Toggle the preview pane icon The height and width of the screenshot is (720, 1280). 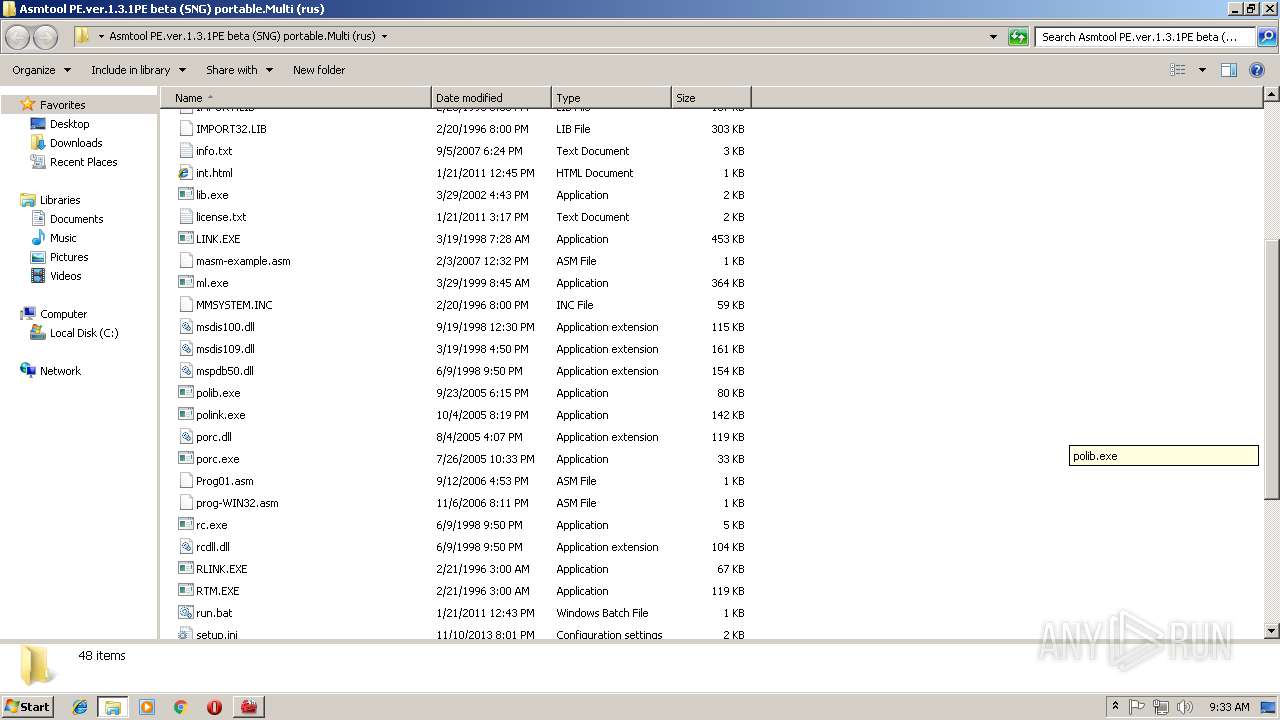1229,70
